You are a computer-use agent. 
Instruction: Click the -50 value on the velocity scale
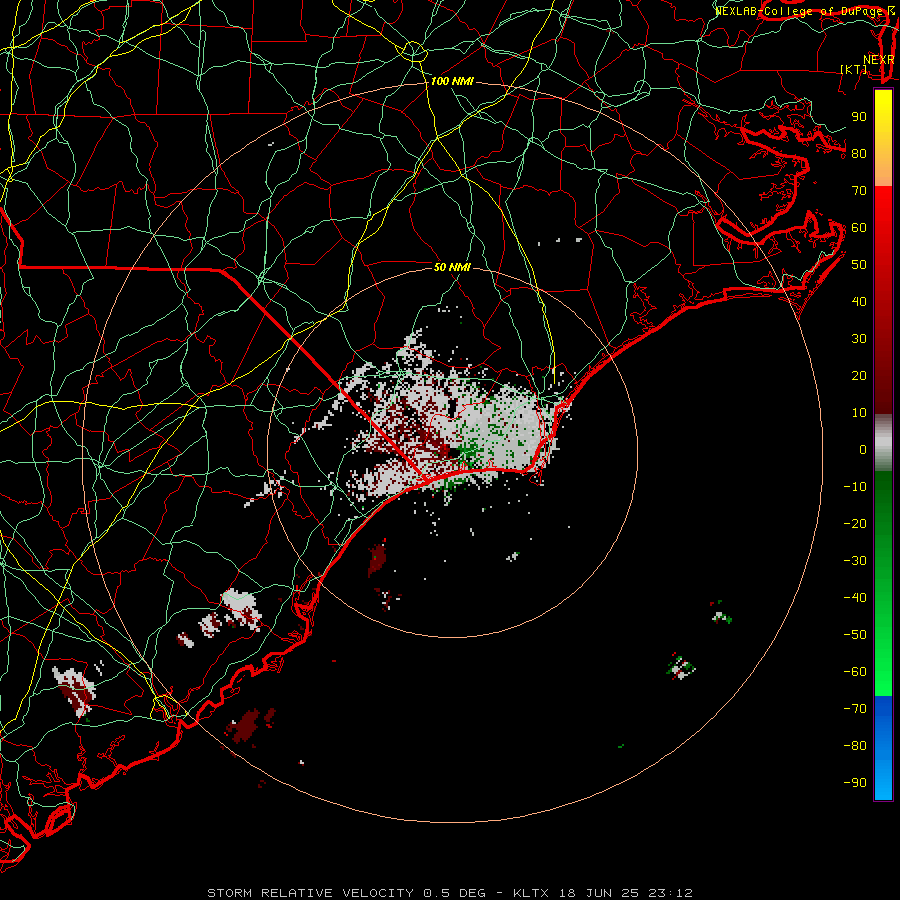click(x=855, y=635)
